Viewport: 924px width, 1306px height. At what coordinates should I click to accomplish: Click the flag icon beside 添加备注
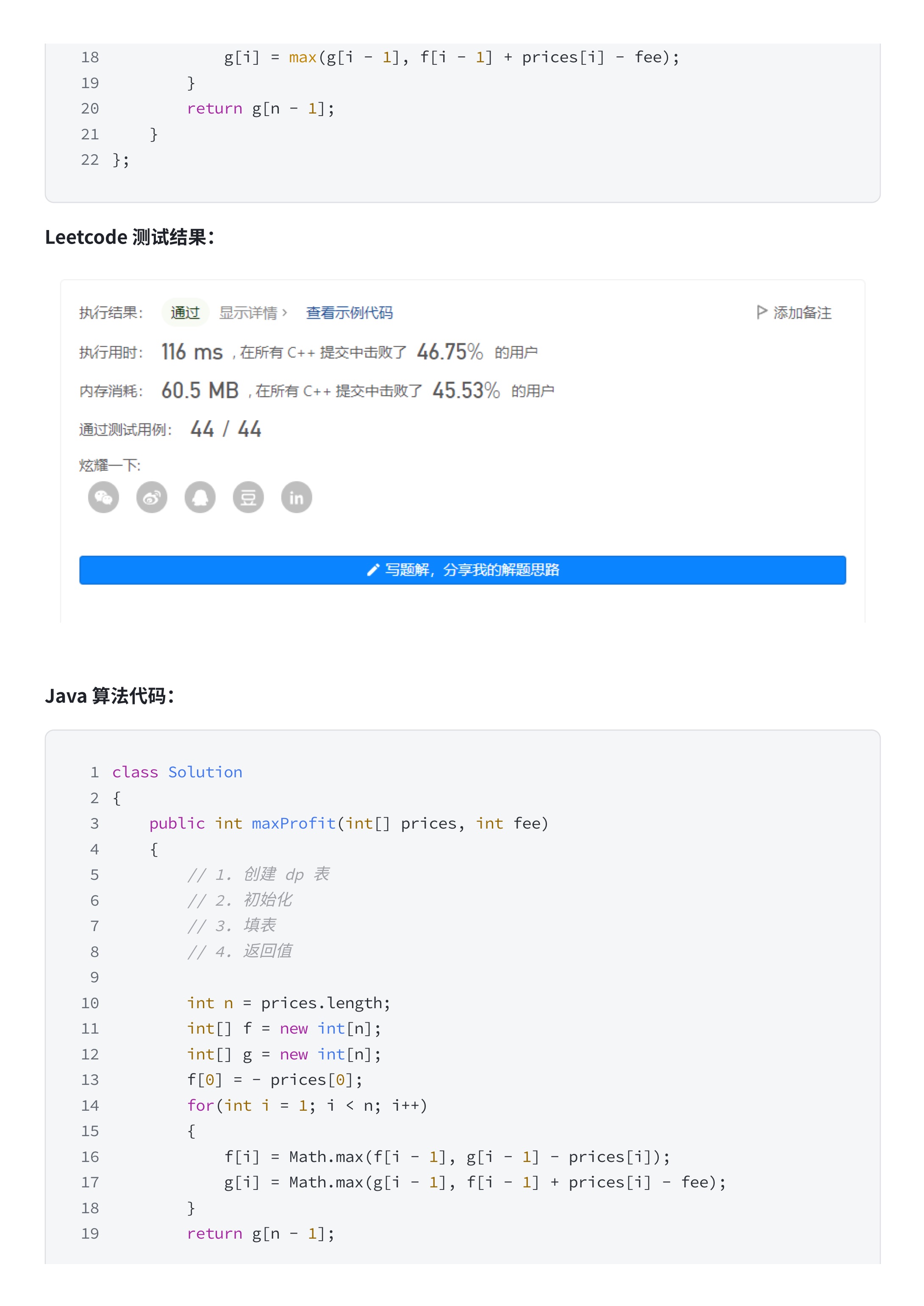762,312
